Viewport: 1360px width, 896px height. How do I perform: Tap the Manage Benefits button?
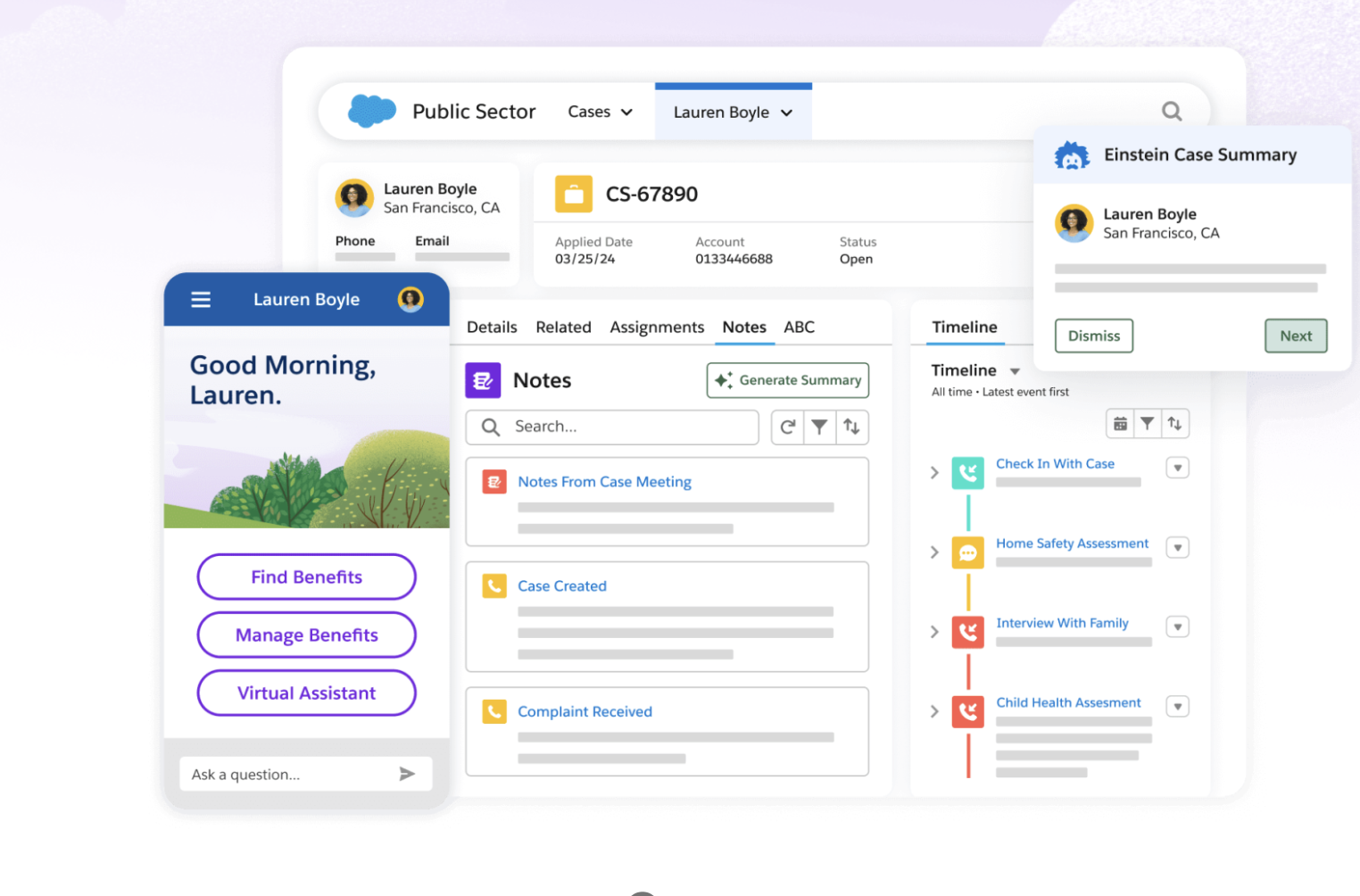306,635
